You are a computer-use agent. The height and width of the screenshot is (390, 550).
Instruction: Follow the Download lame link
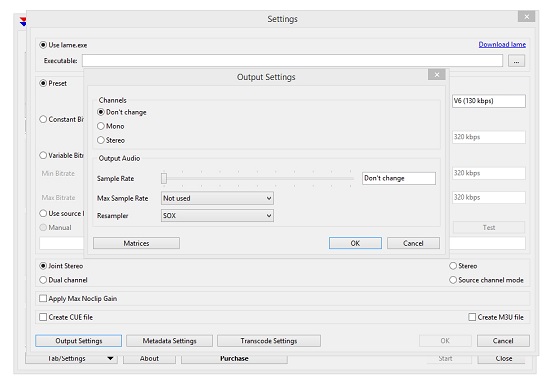tap(502, 45)
